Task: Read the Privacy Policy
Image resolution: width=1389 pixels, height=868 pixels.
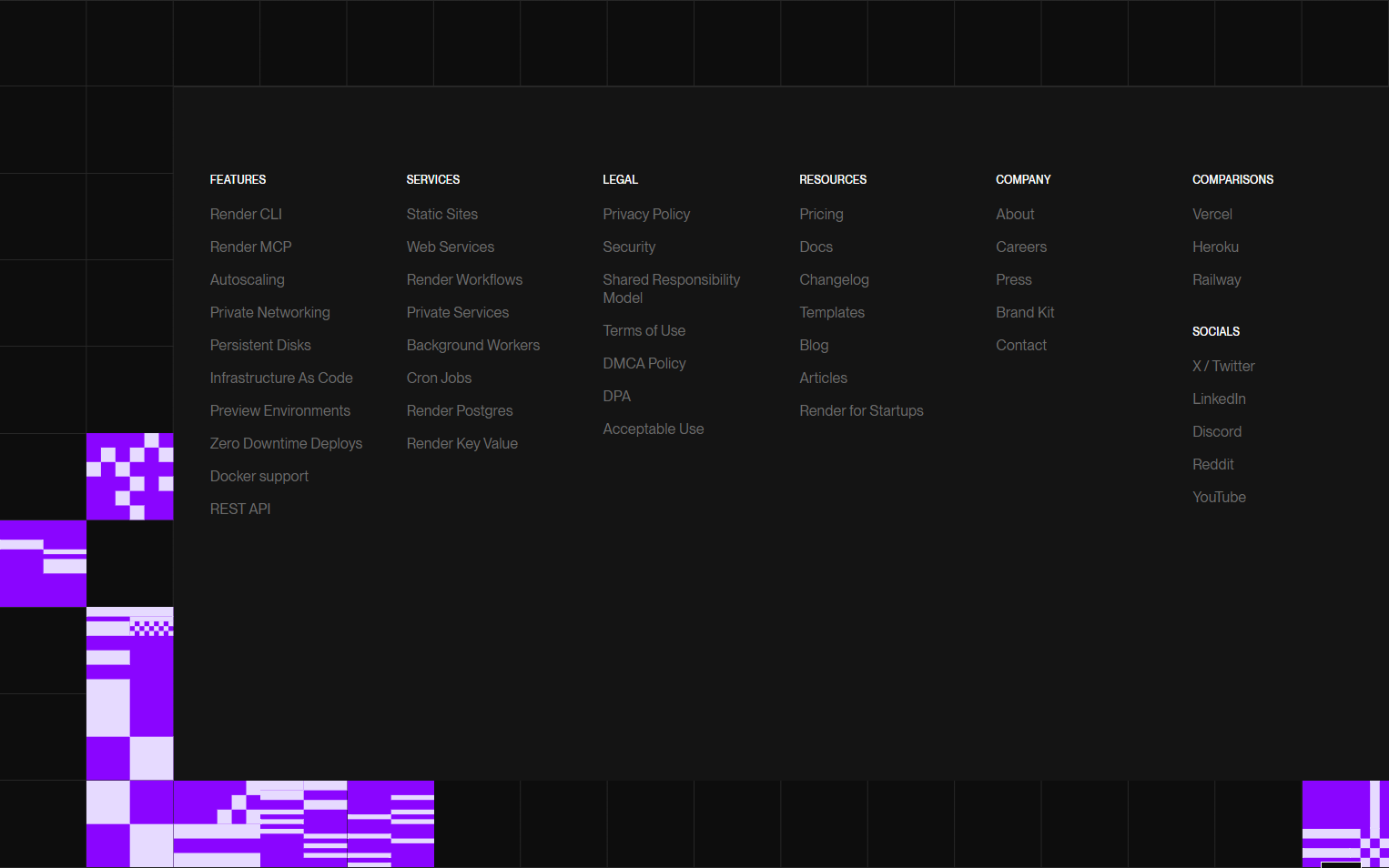Action: coord(646,214)
